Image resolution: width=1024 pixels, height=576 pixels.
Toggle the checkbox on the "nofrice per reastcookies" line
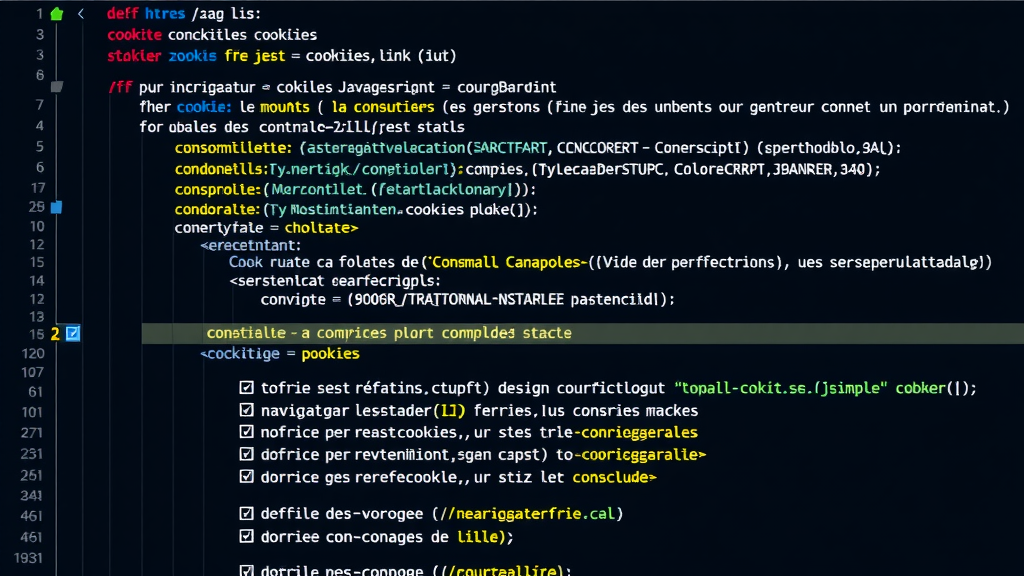point(246,432)
